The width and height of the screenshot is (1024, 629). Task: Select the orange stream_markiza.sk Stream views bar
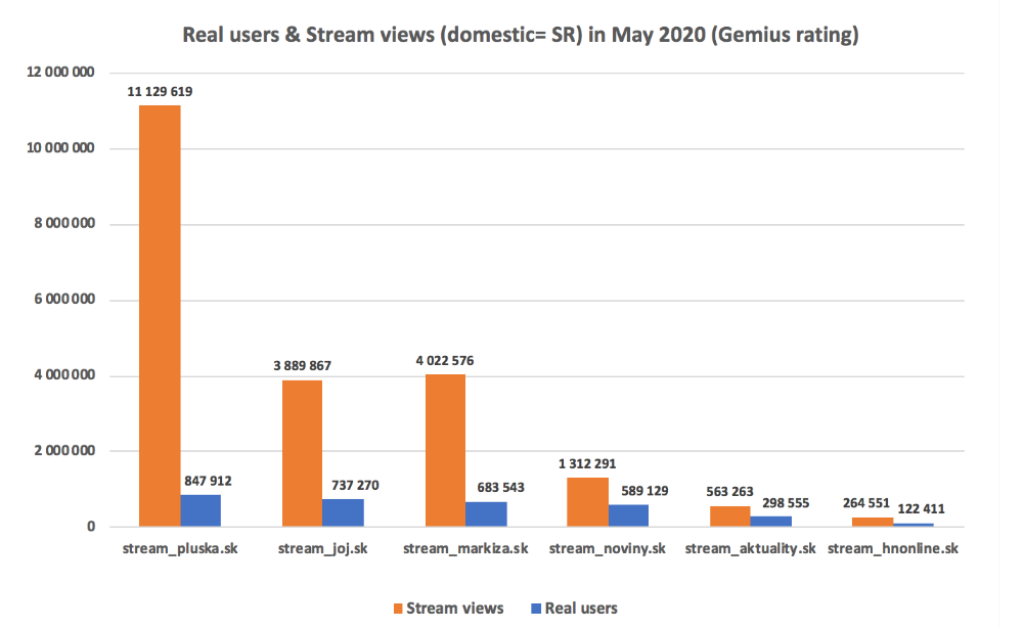pos(445,451)
